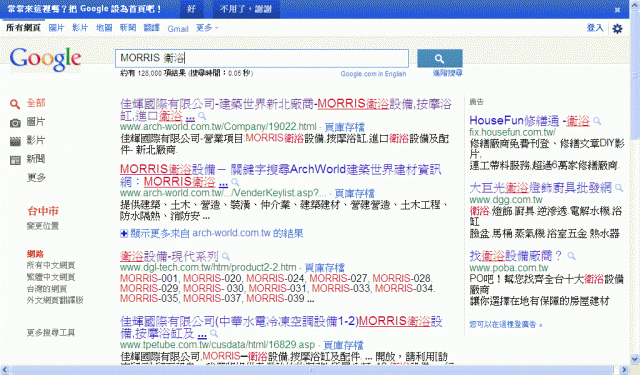
Task: Close the homepage promo bar with X
Action: [618, 9]
